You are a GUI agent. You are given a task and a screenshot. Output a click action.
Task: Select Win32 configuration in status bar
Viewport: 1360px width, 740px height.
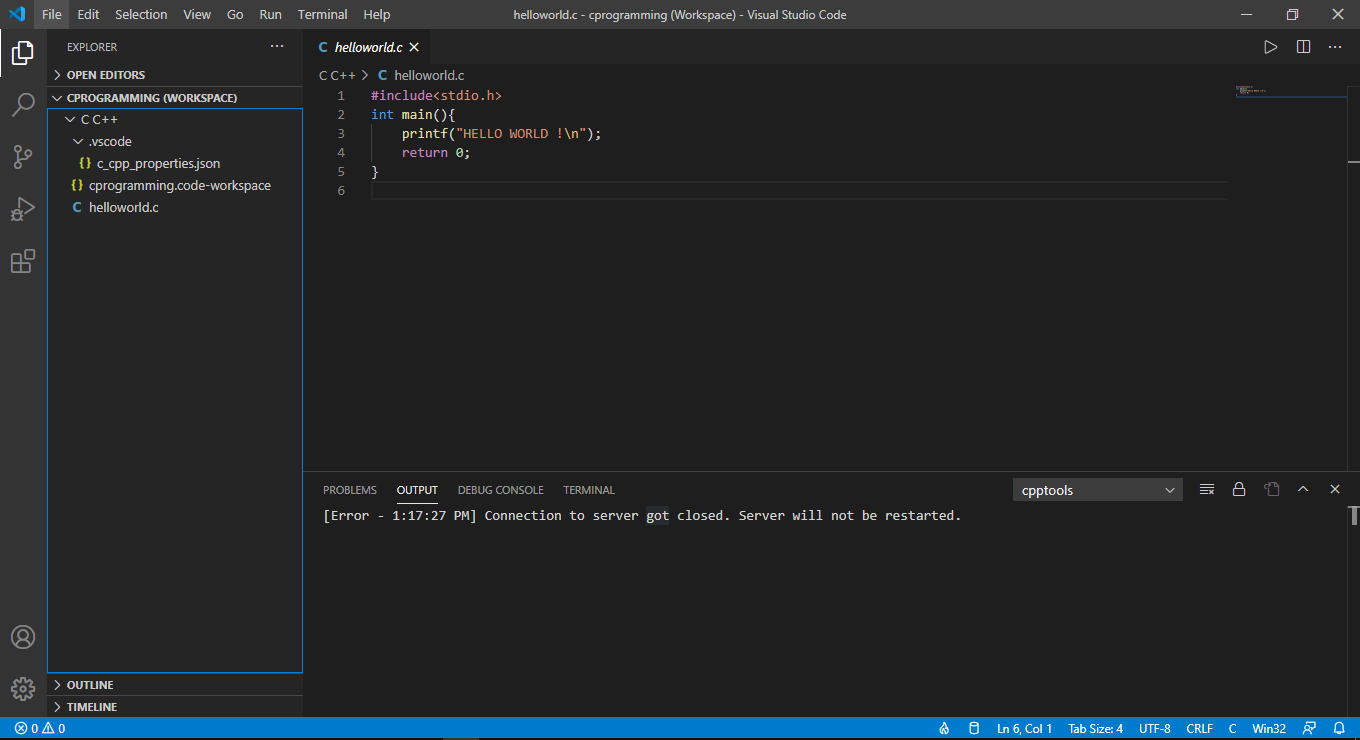click(1269, 728)
